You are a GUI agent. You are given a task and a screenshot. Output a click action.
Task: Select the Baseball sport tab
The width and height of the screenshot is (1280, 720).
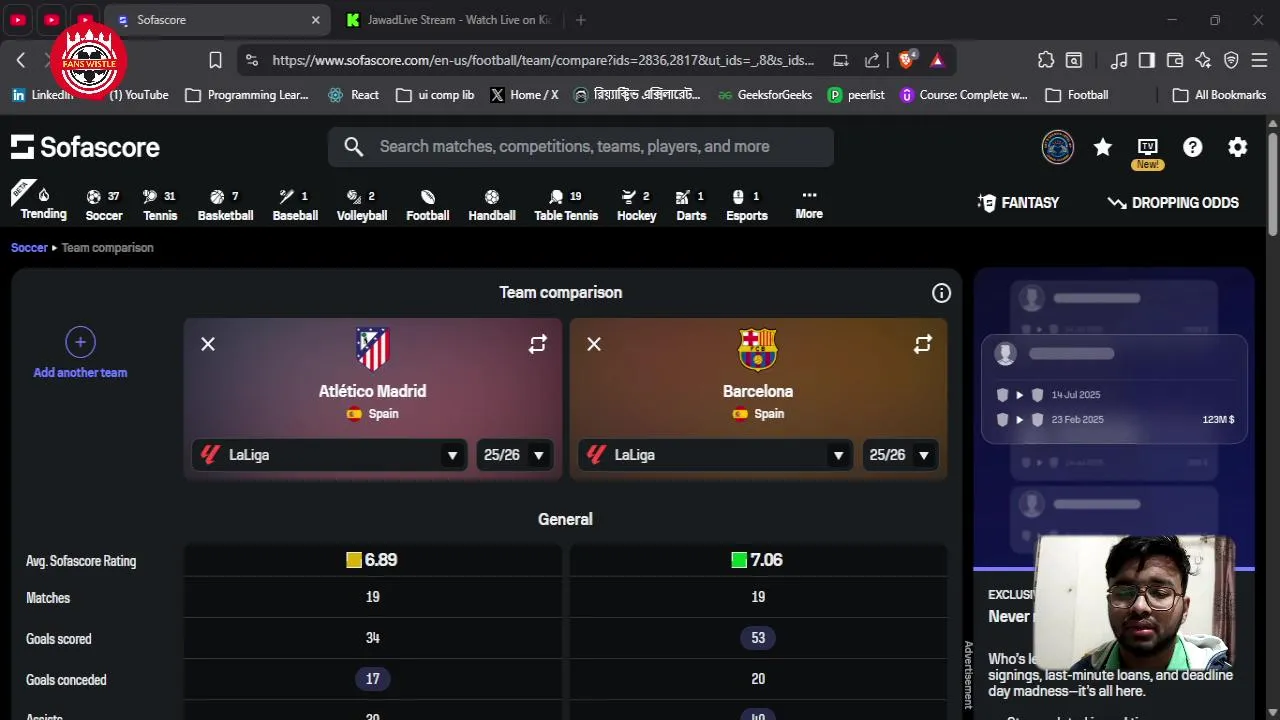tap(295, 205)
